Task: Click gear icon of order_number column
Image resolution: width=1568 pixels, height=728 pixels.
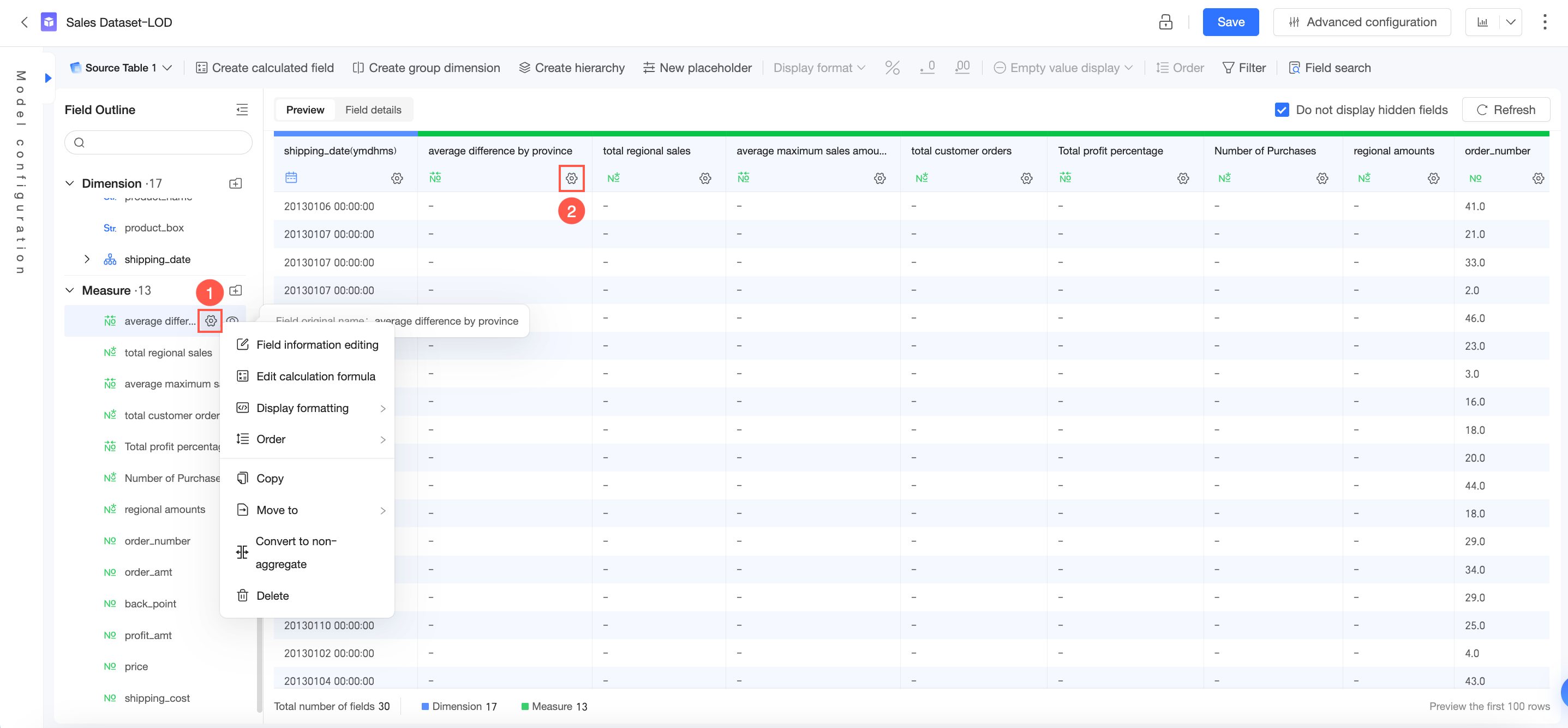Action: coord(1537,178)
